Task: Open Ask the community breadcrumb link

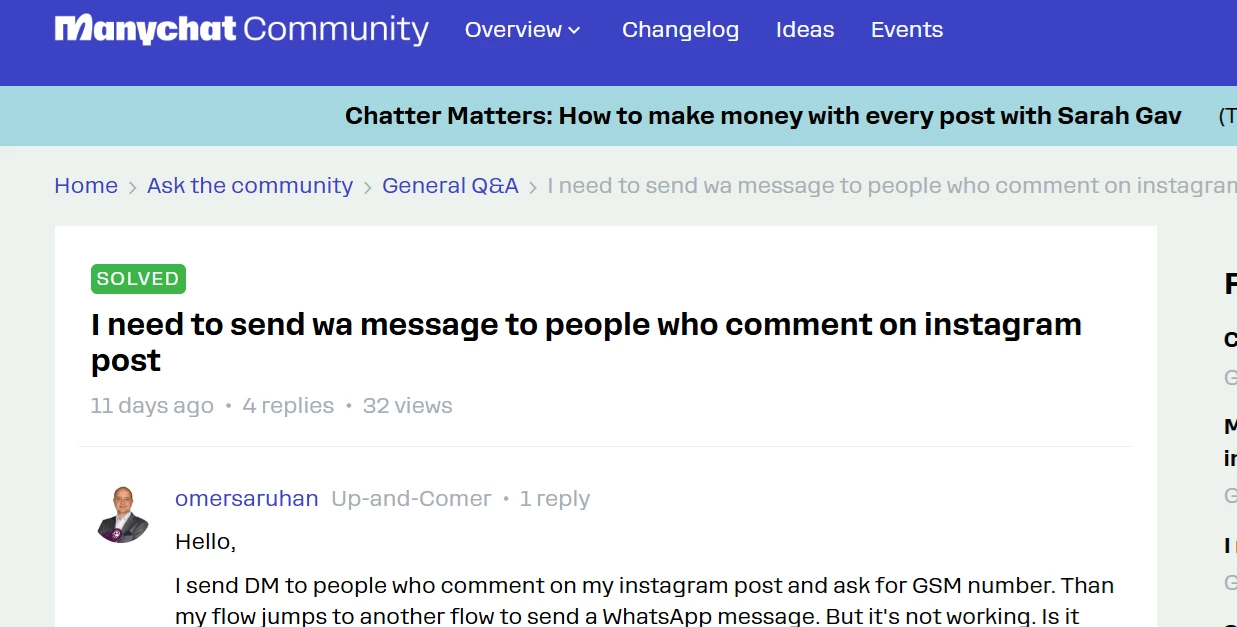Action: click(x=250, y=186)
